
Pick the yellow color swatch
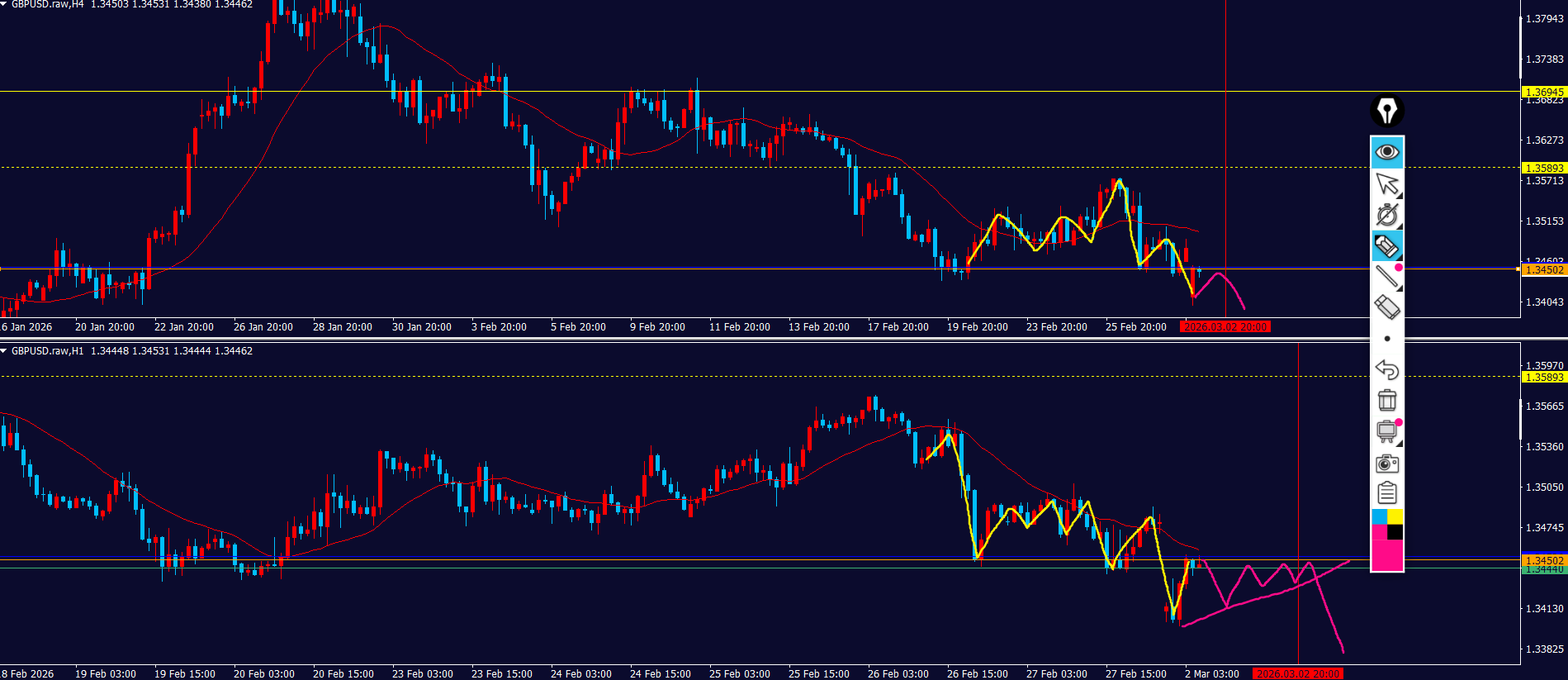tap(1395, 517)
